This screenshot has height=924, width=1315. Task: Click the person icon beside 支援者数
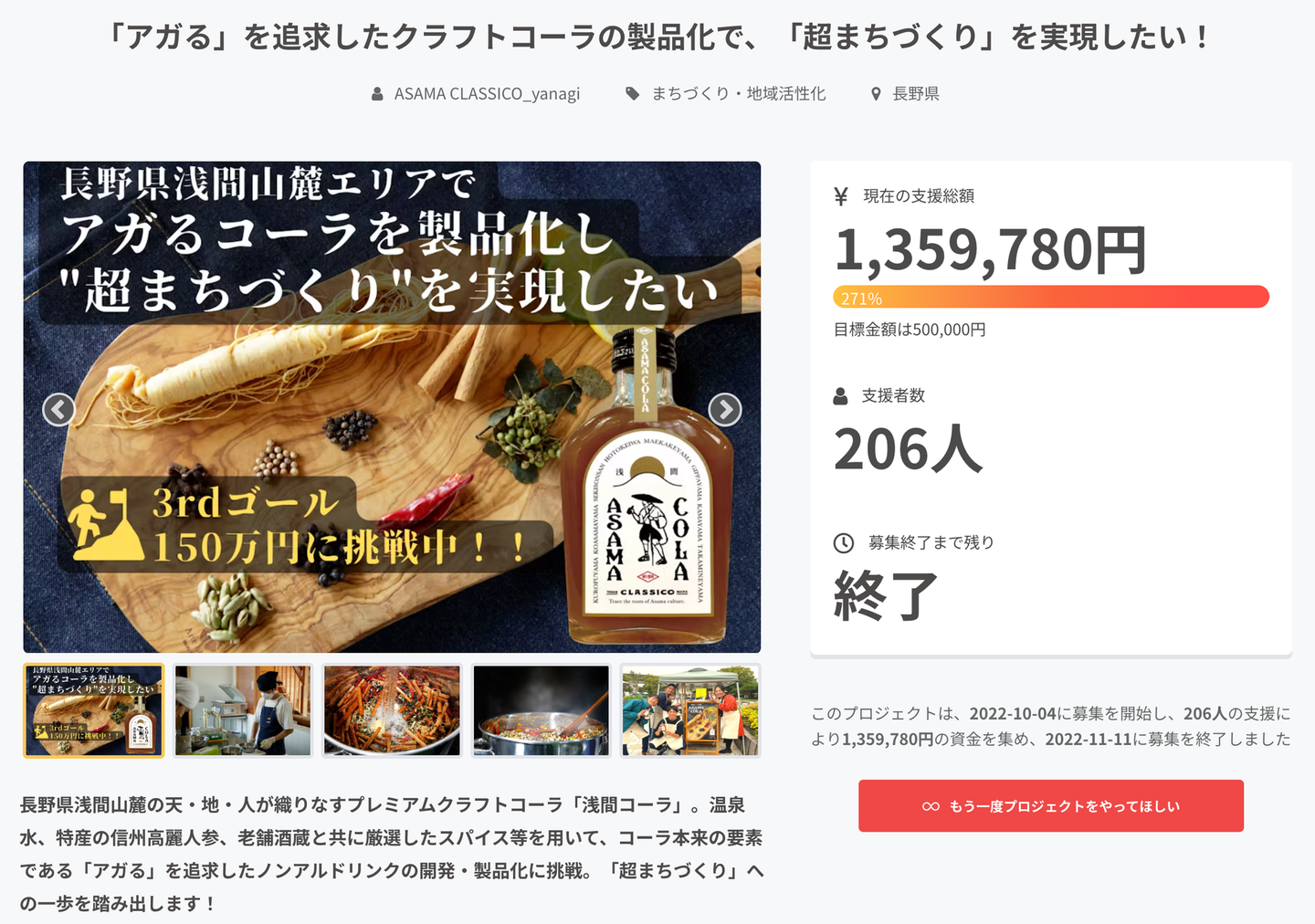coord(841,396)
